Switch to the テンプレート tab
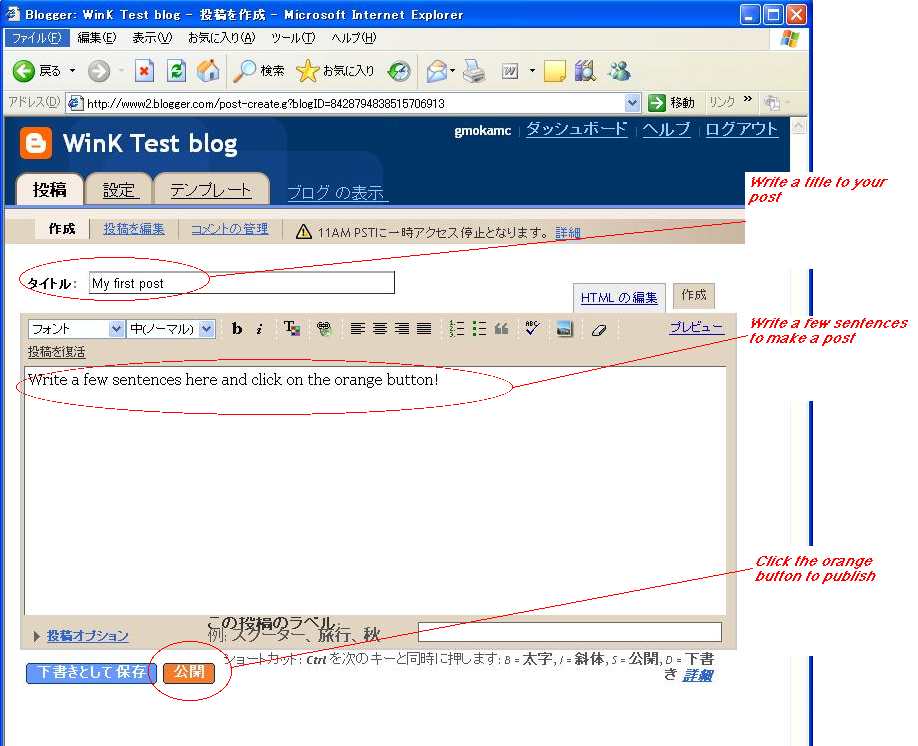The width and height of the screenshot is (918, 746). coord(211,190)
